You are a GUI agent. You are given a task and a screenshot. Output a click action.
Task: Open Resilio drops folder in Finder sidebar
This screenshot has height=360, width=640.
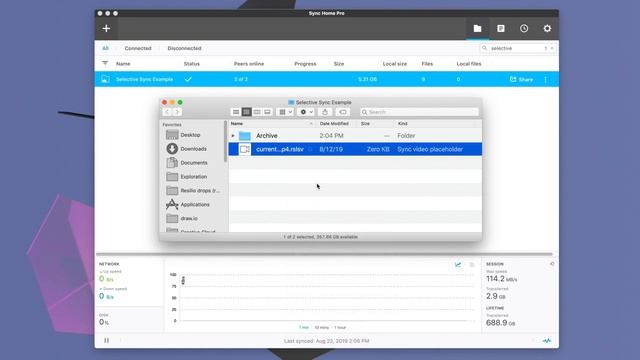click(200, 190)
